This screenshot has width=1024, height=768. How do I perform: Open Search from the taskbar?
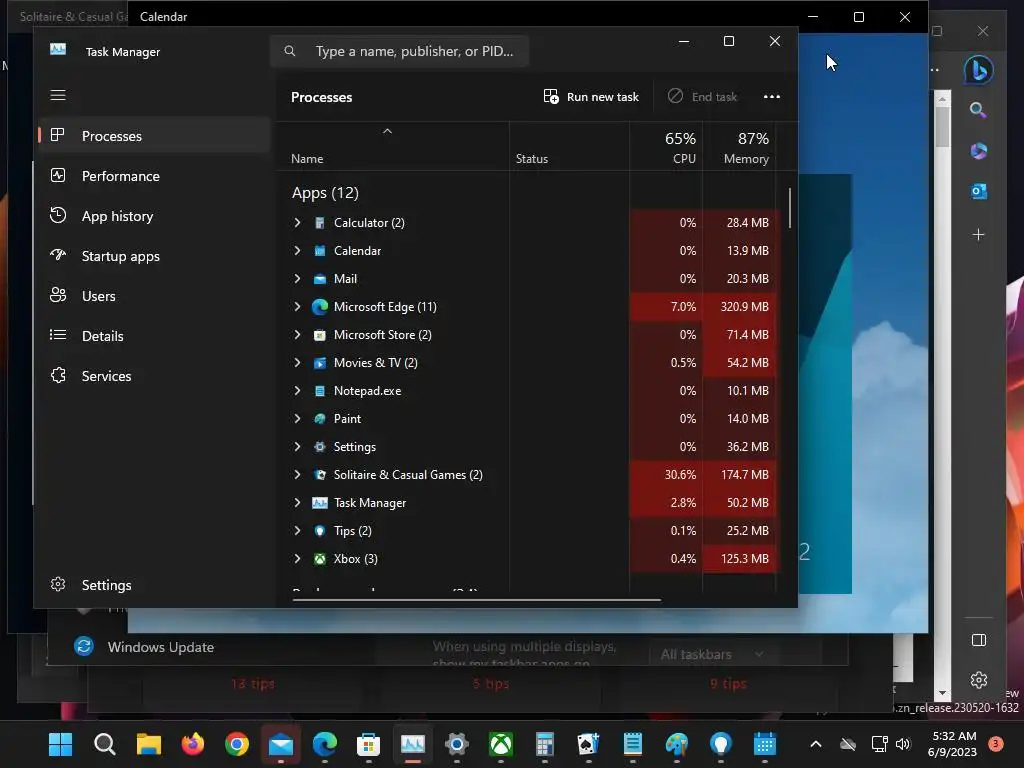tap(104, 744)
